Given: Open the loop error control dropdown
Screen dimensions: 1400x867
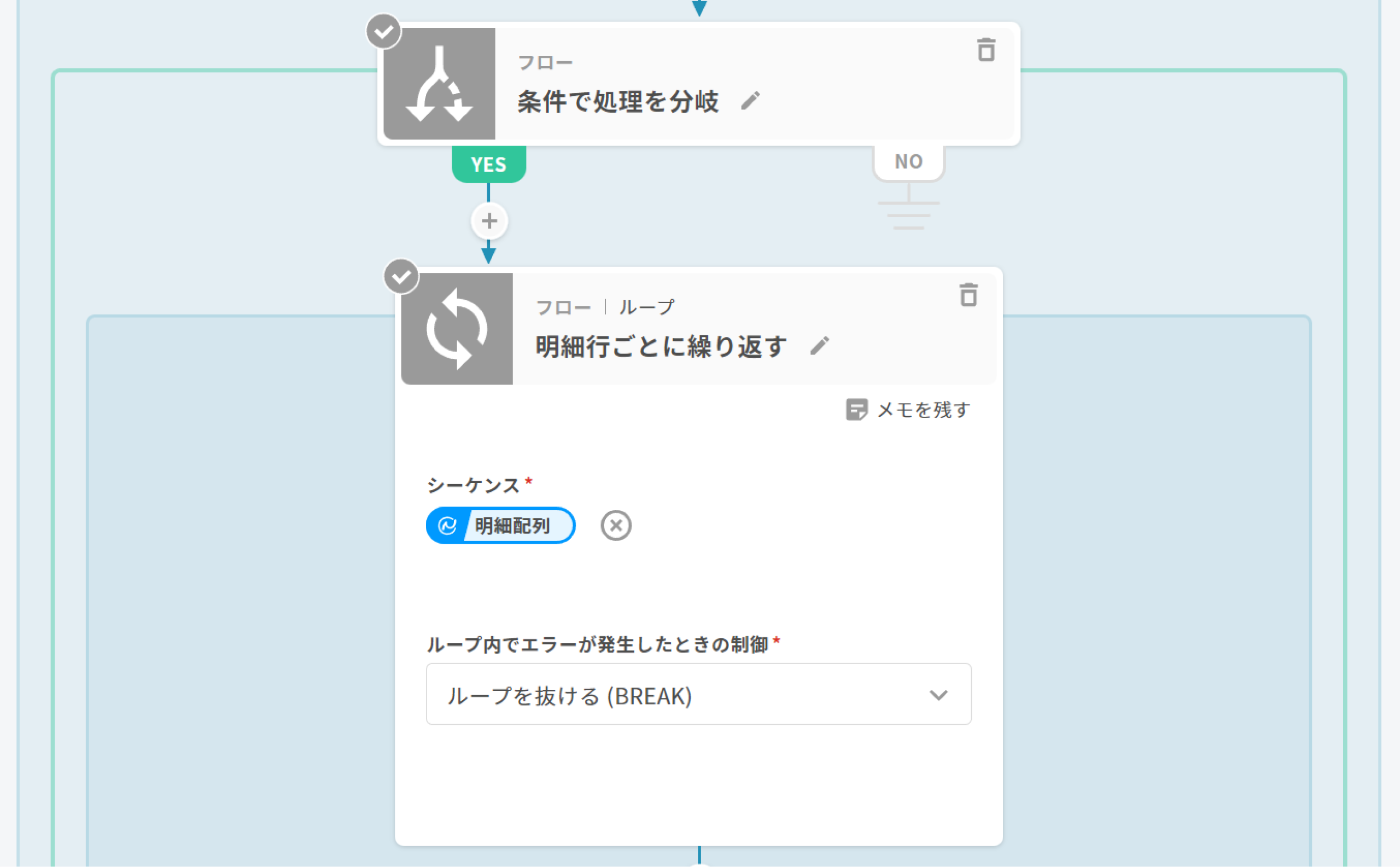Looking at the screenshot, I should (x=698, y=694).
